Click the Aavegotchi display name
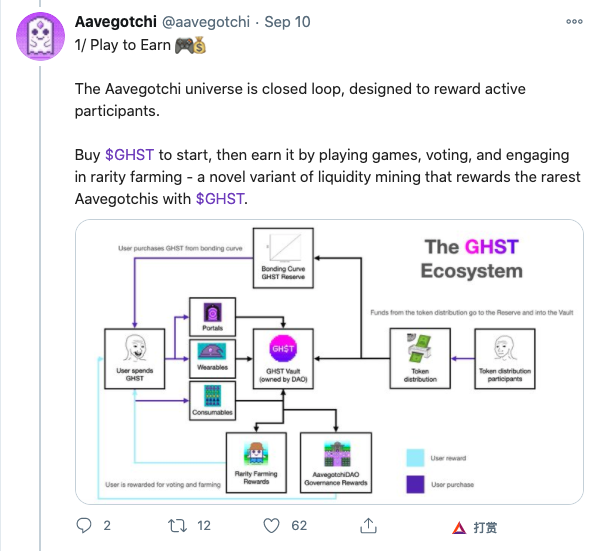Image resolution: width=598 pixels, height=551 pixels. (x=116, y=22)
